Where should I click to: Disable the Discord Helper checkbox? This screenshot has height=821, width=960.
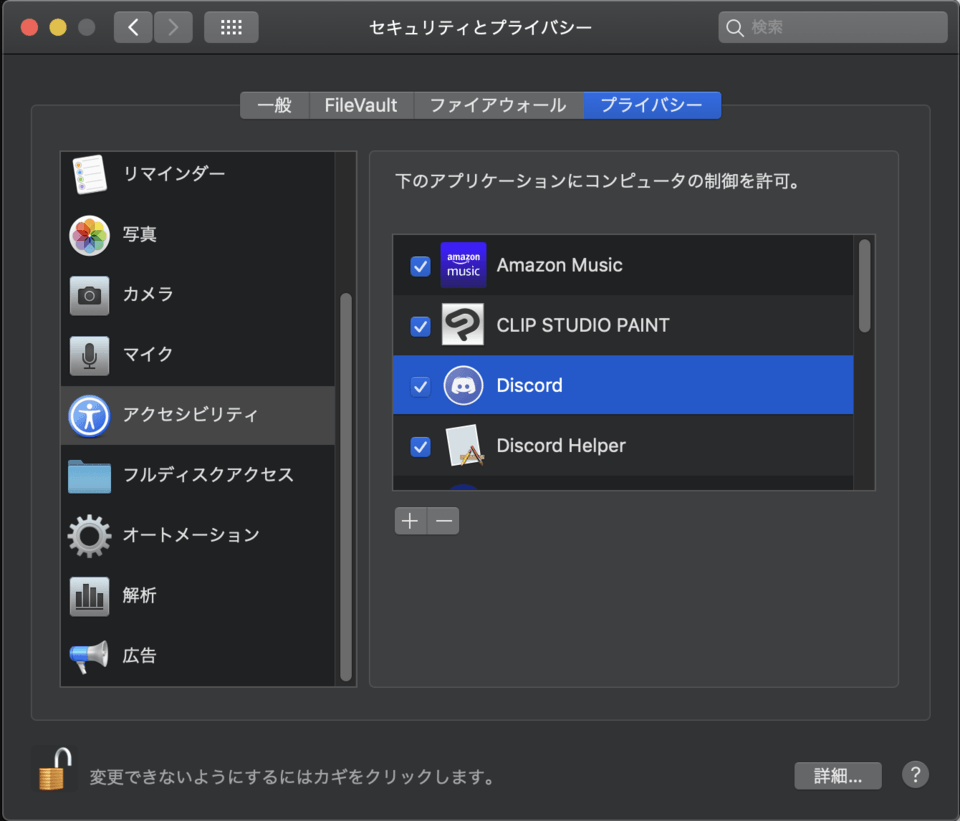pos(421,446)
